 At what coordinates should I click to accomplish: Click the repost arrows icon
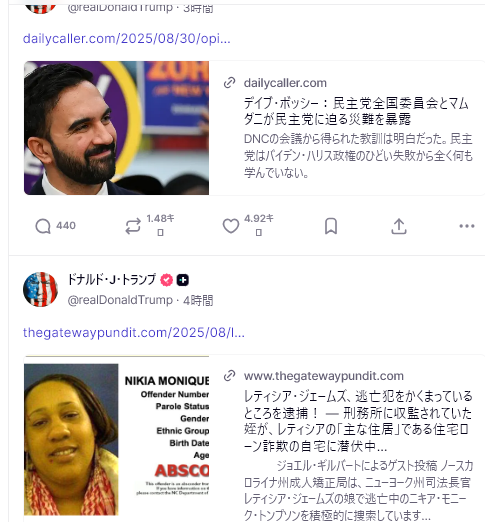point(133,226)
